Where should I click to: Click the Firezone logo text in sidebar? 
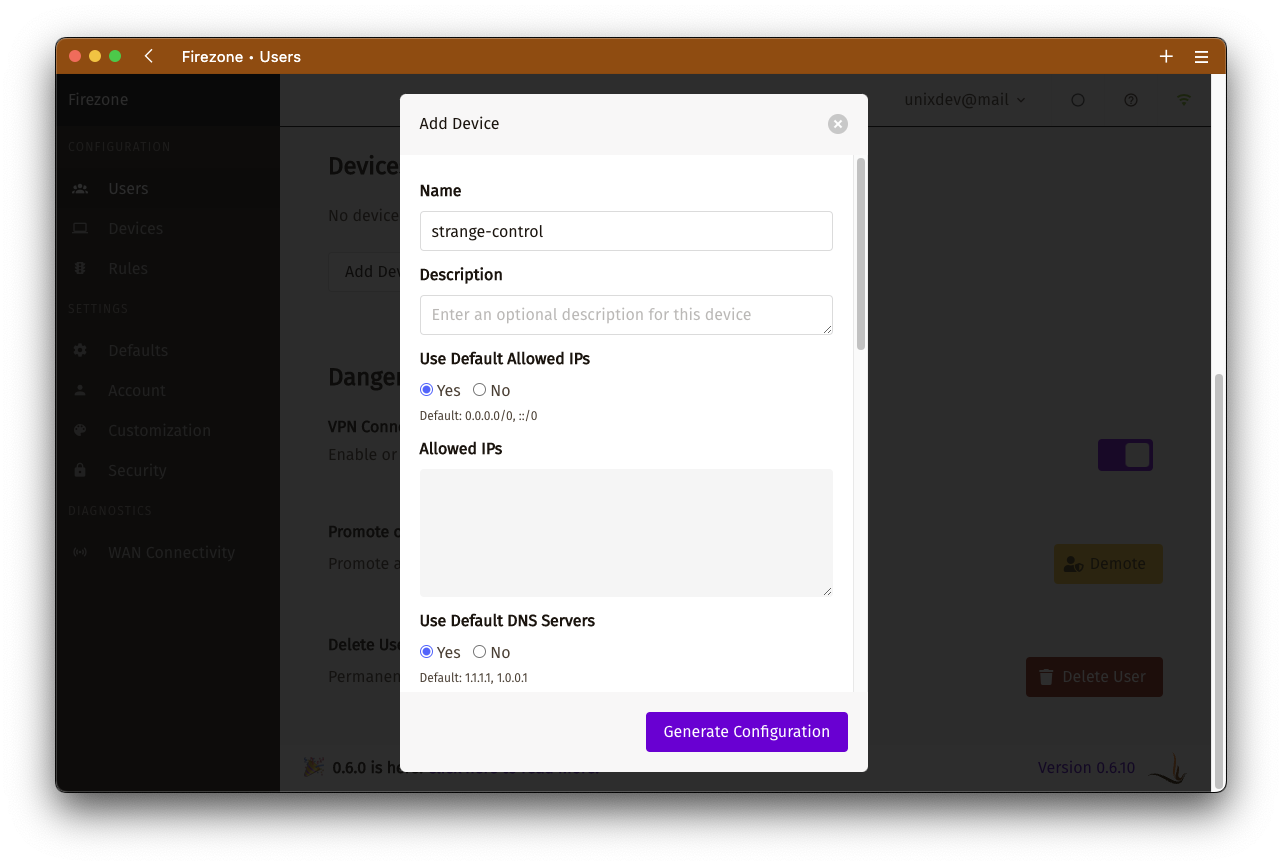98,100
